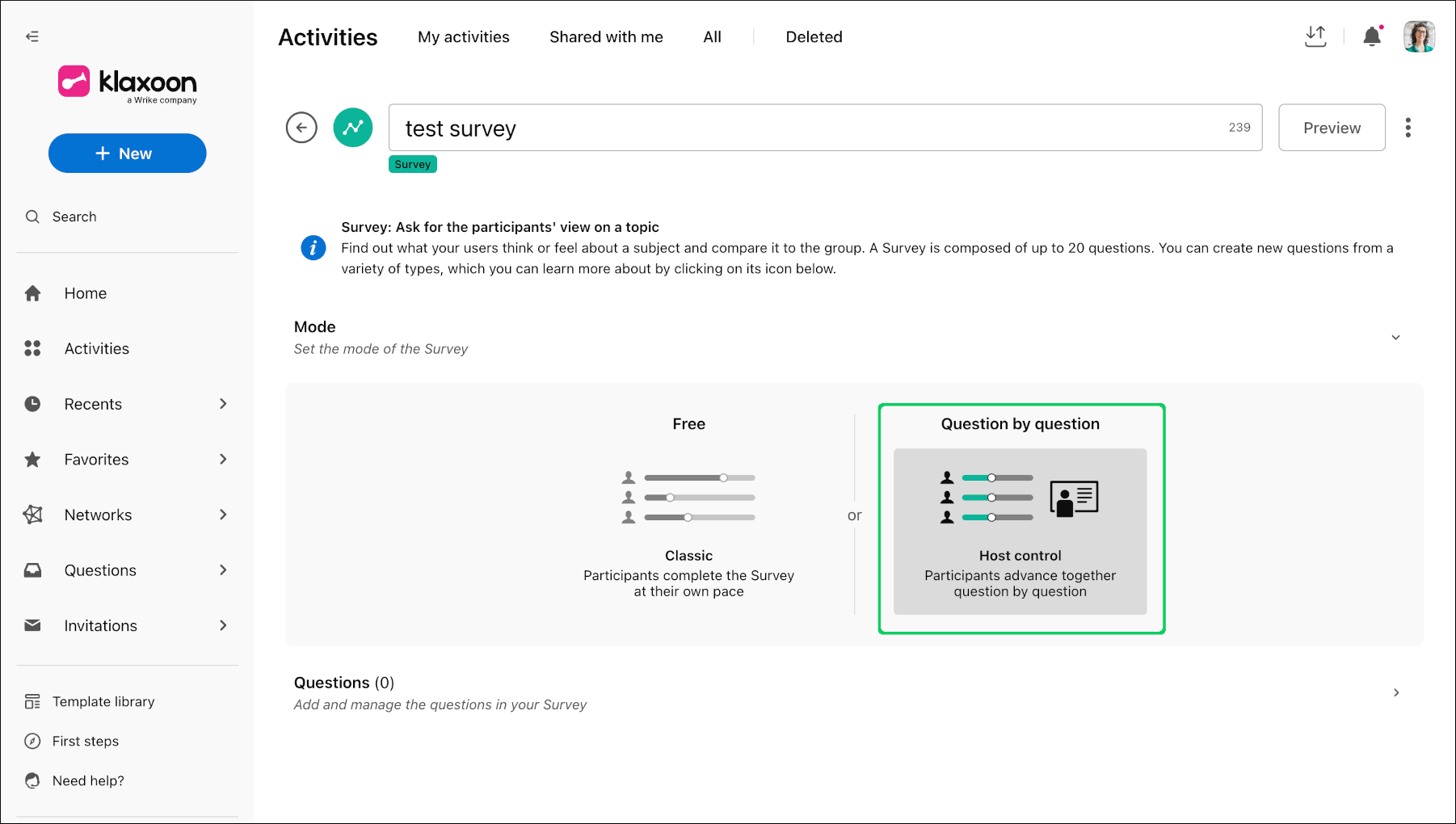Screen dimensions: 1456x824
Task: Open the user profile avatar
Action: [1419, 36]
